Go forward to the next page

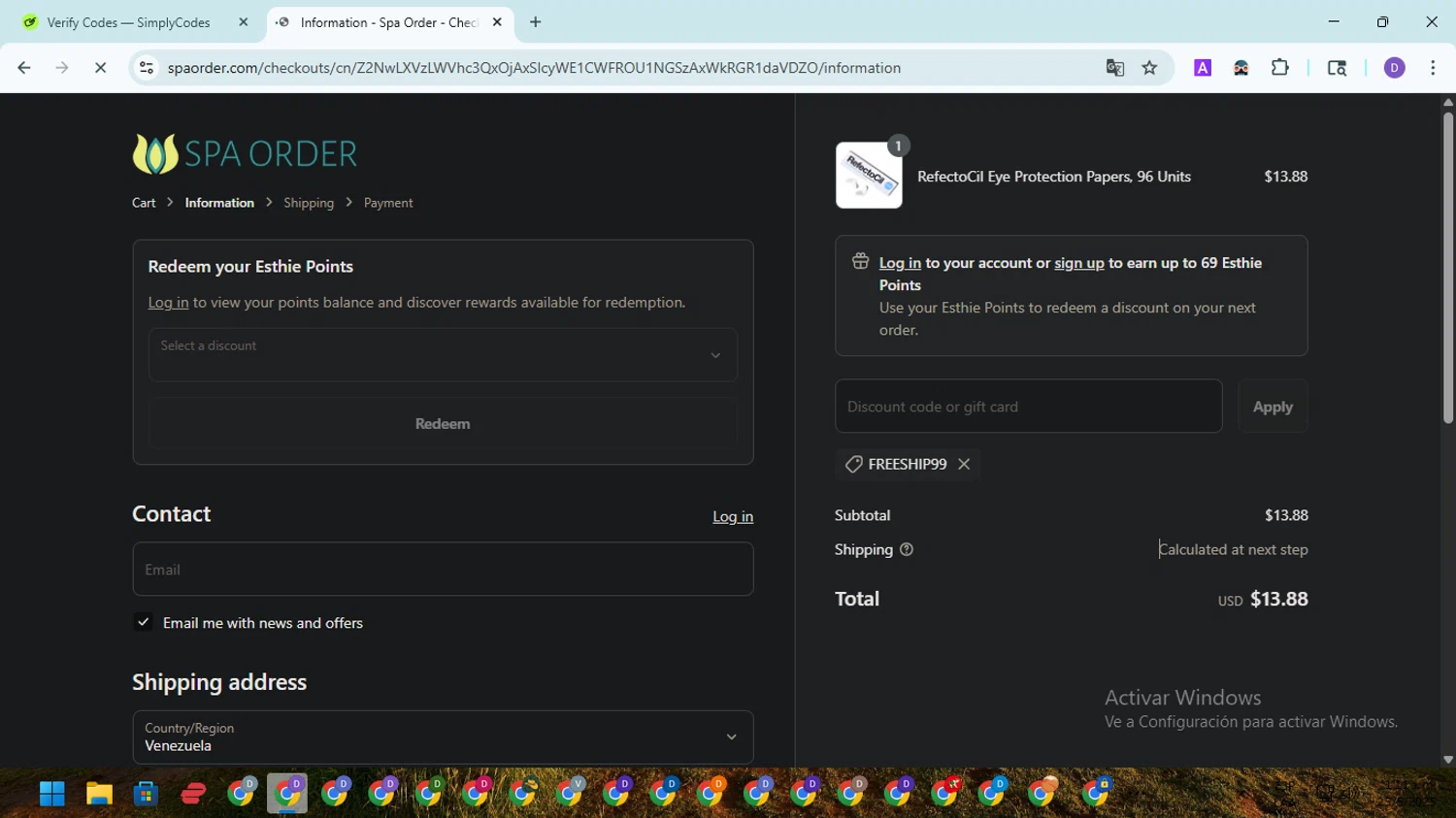62,68
